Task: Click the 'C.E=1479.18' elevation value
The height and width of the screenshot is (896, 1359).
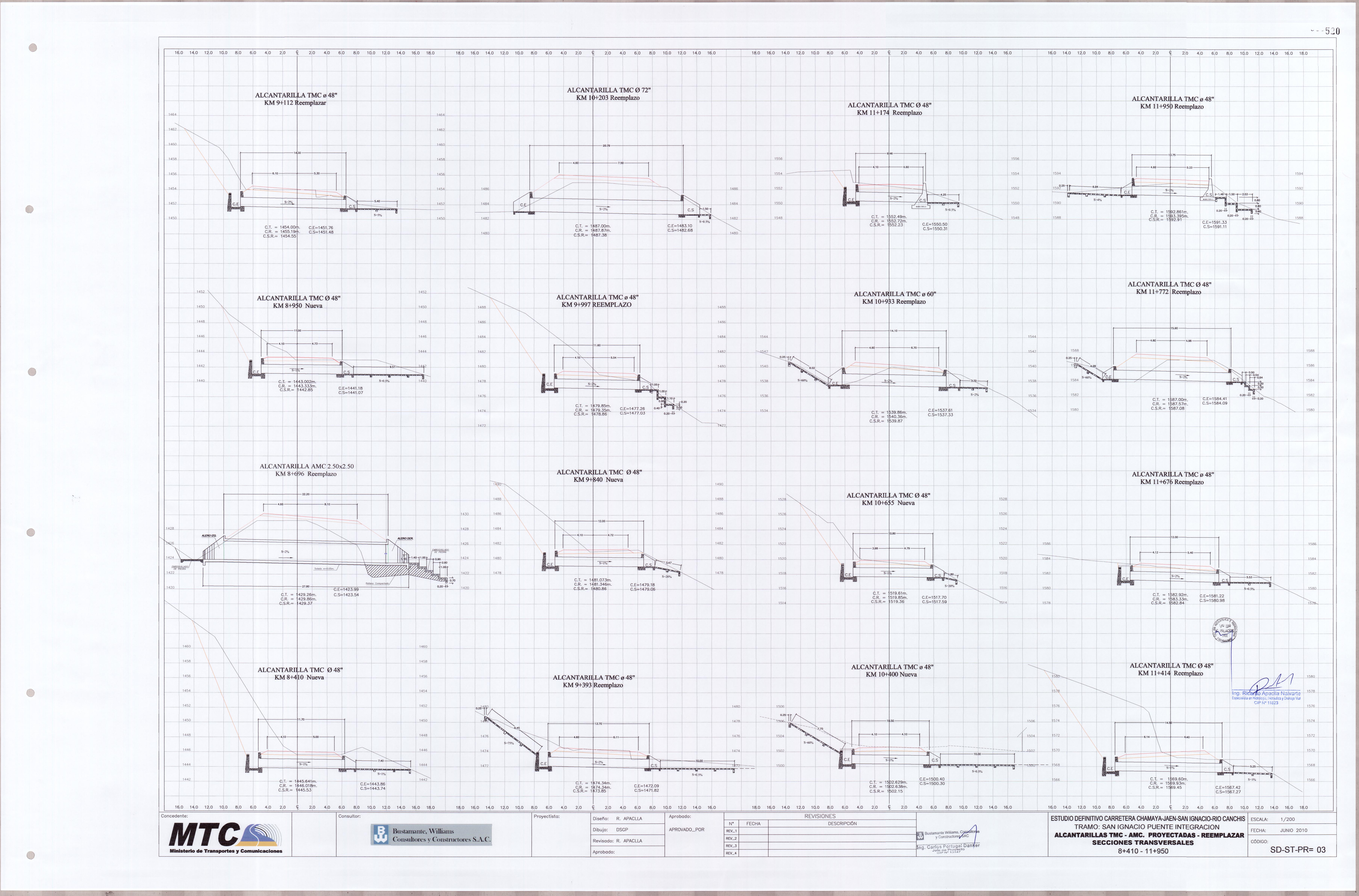Action: (x=642, y=585)
